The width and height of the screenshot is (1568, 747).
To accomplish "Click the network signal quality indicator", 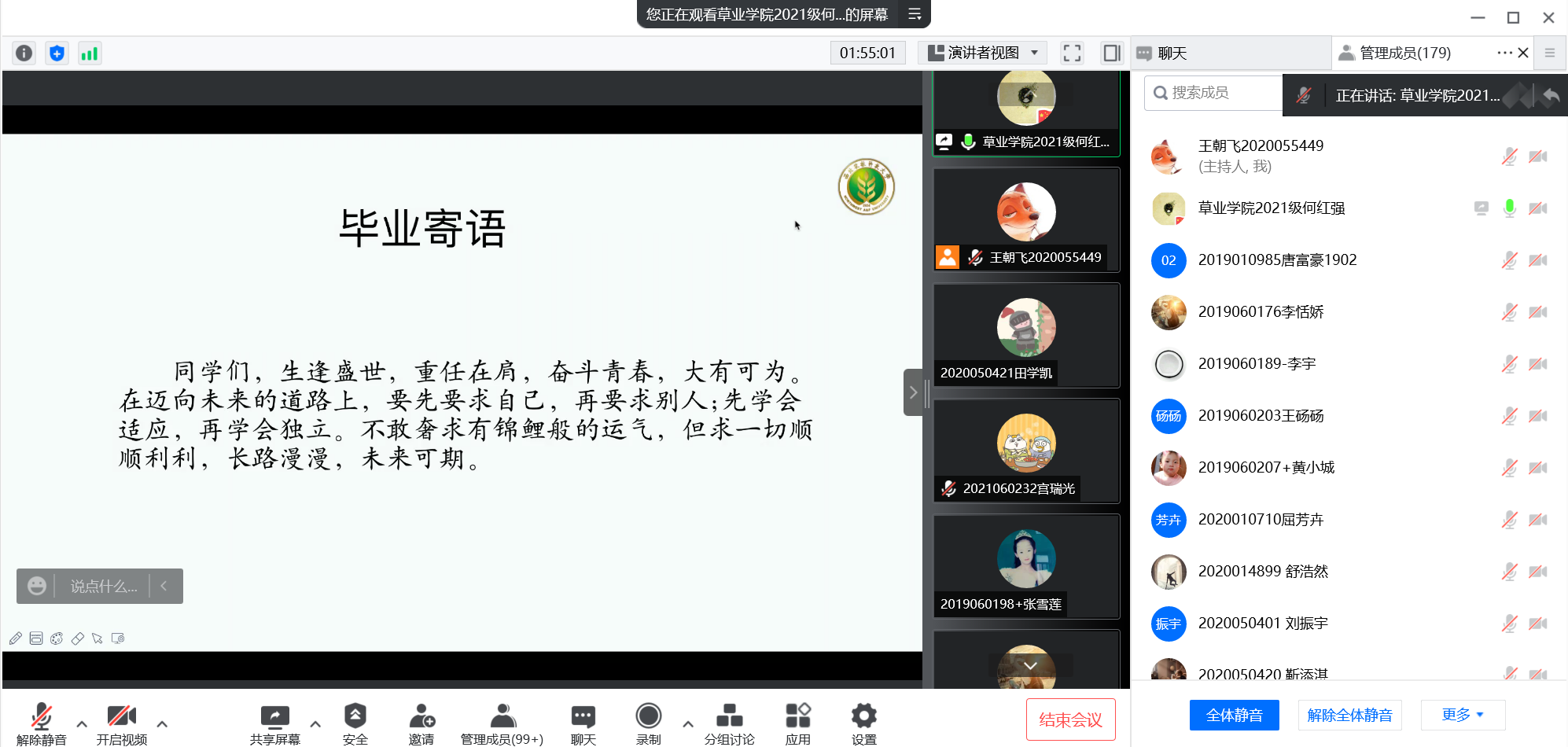I will click(x=90, y=53).
